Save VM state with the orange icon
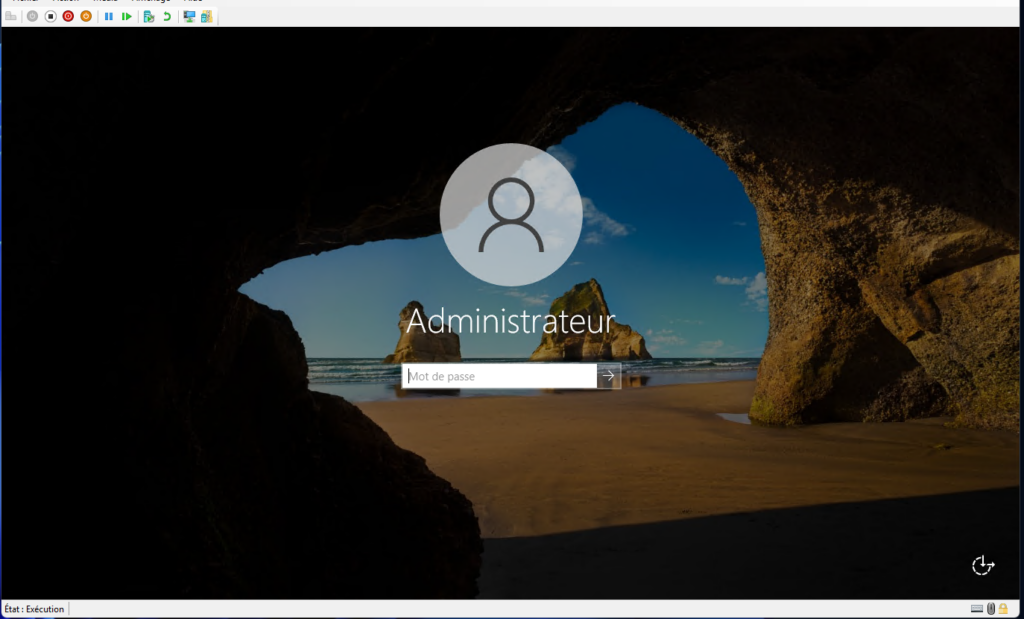This screenshot has width=1024, height=619. click(85, 16)
